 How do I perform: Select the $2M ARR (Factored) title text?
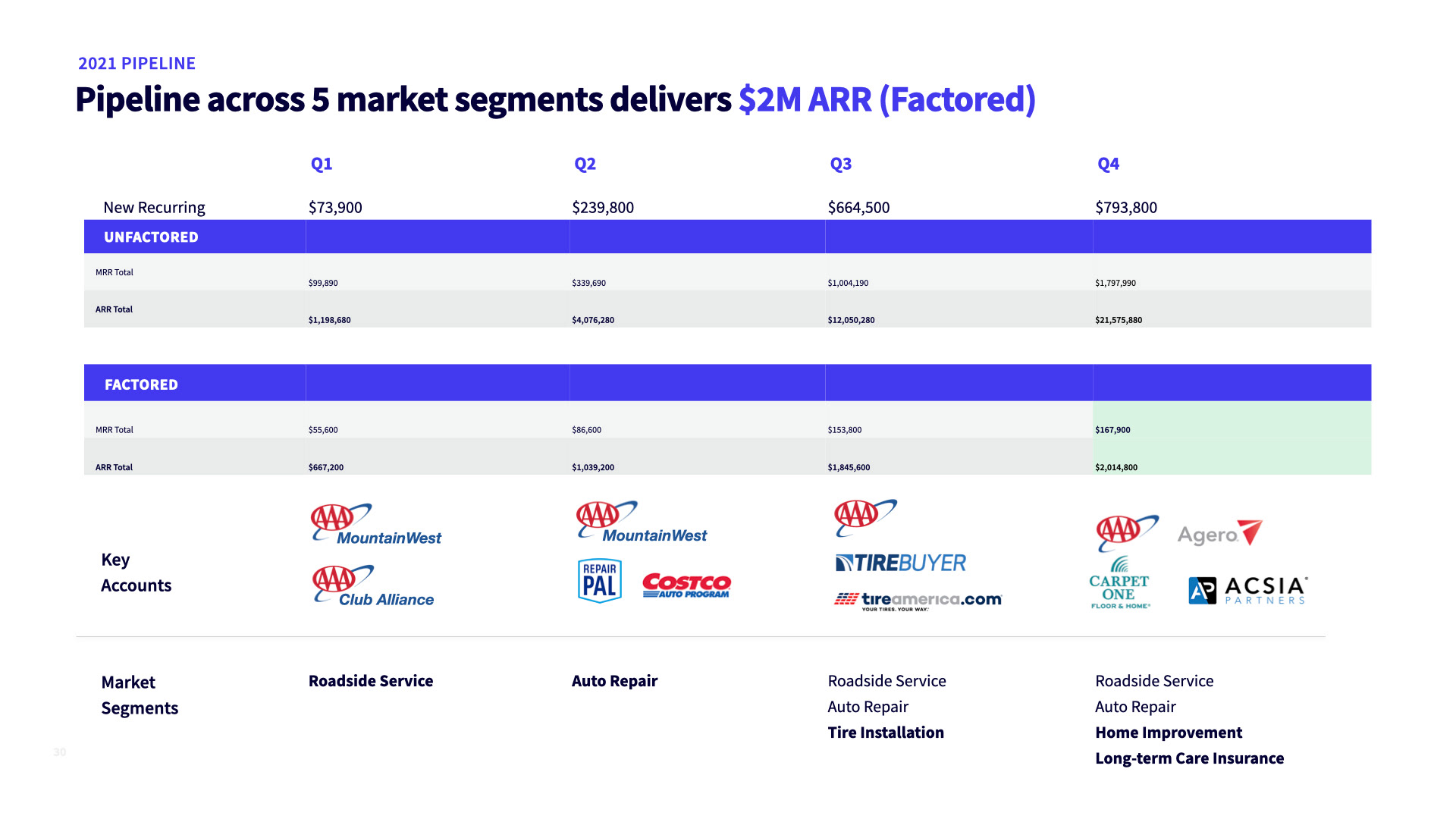pos(886,99)
